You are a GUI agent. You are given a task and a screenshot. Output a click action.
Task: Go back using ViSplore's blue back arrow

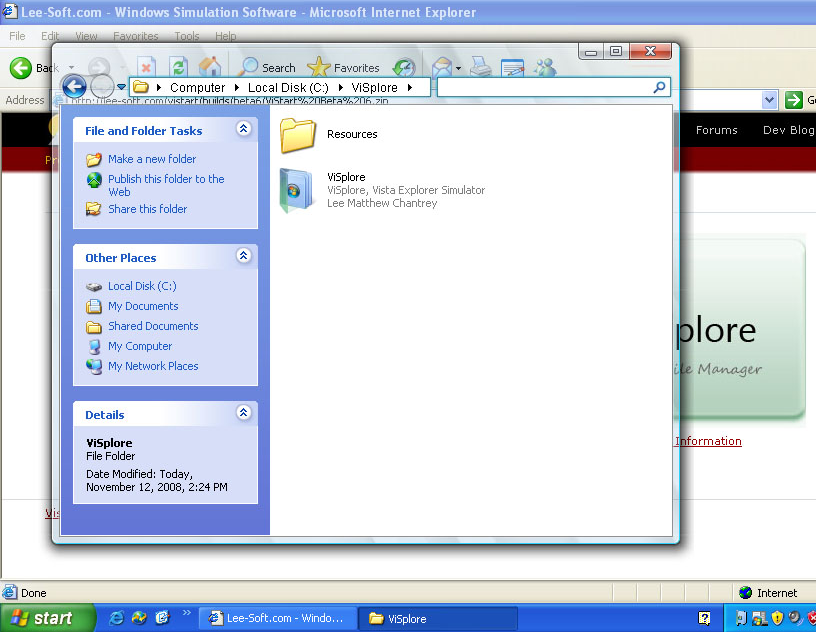pyautogui.click(x=74, y=86)
